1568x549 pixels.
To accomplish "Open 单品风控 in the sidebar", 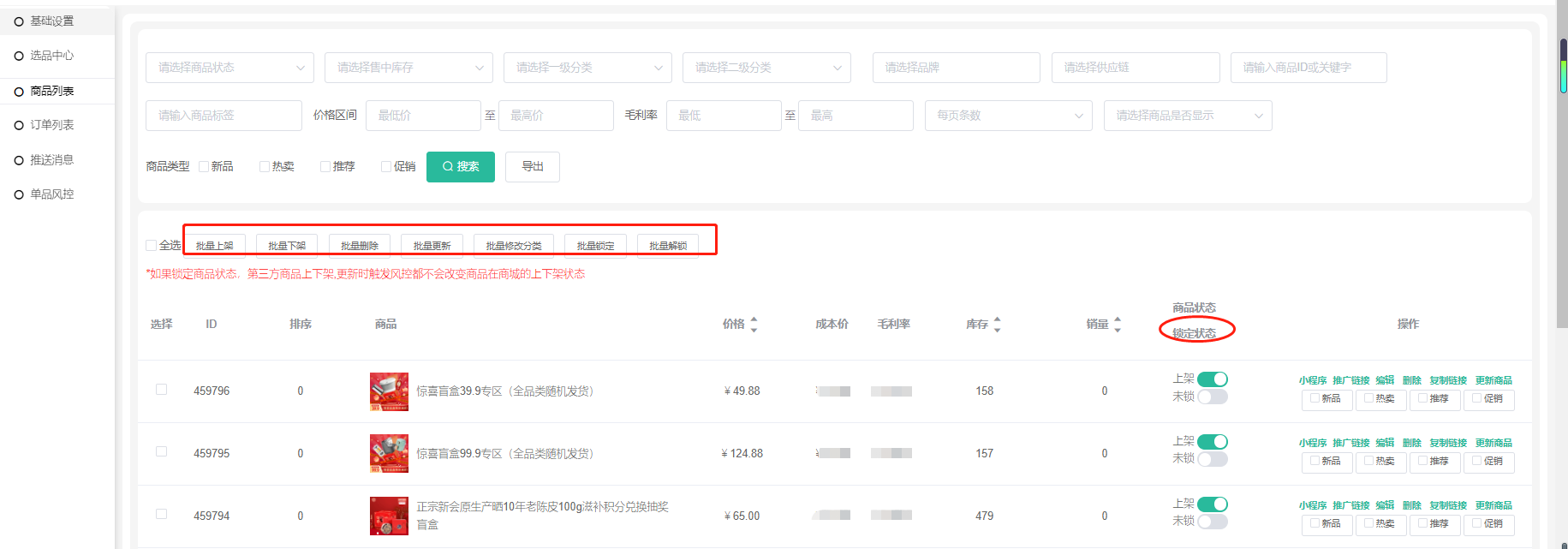I will [x=52, y=194].
